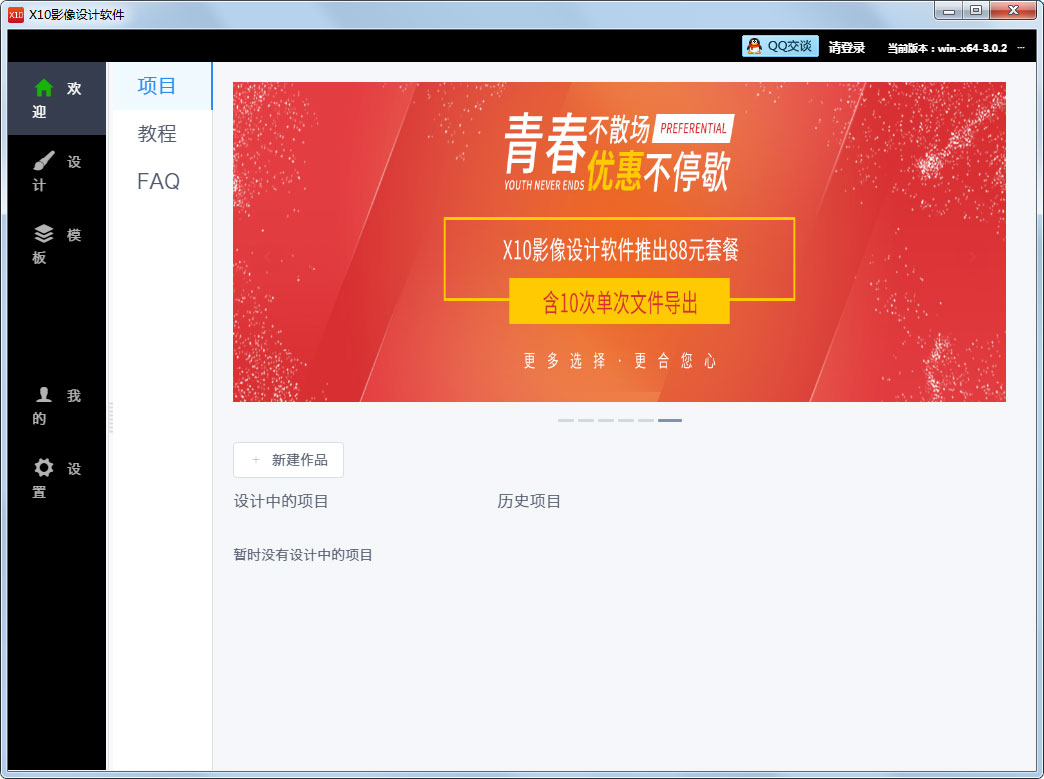Image resolution: width=1044 pixels, height=779 pixels.
Task: Open the 模板 layers section
Action: pos(57,246)
